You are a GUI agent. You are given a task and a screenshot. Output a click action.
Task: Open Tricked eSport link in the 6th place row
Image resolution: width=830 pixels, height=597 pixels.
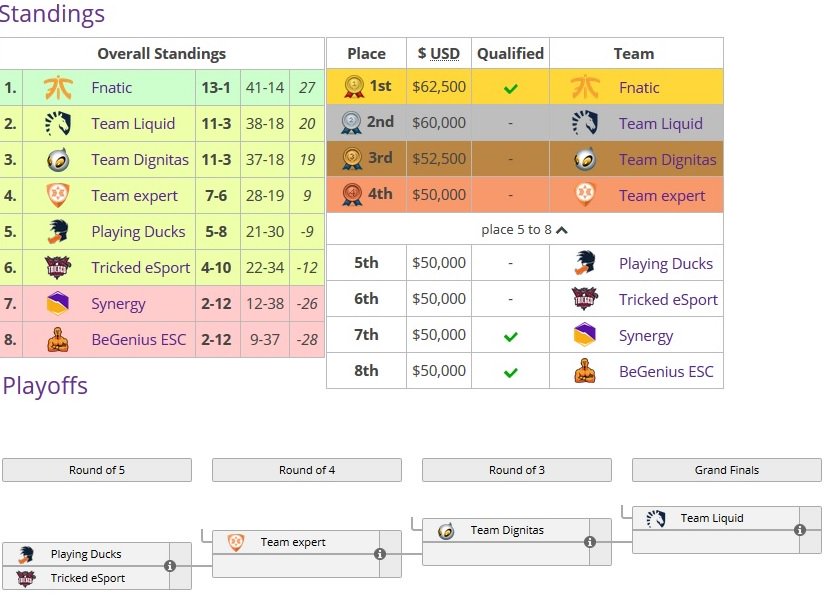pos(668,300)
